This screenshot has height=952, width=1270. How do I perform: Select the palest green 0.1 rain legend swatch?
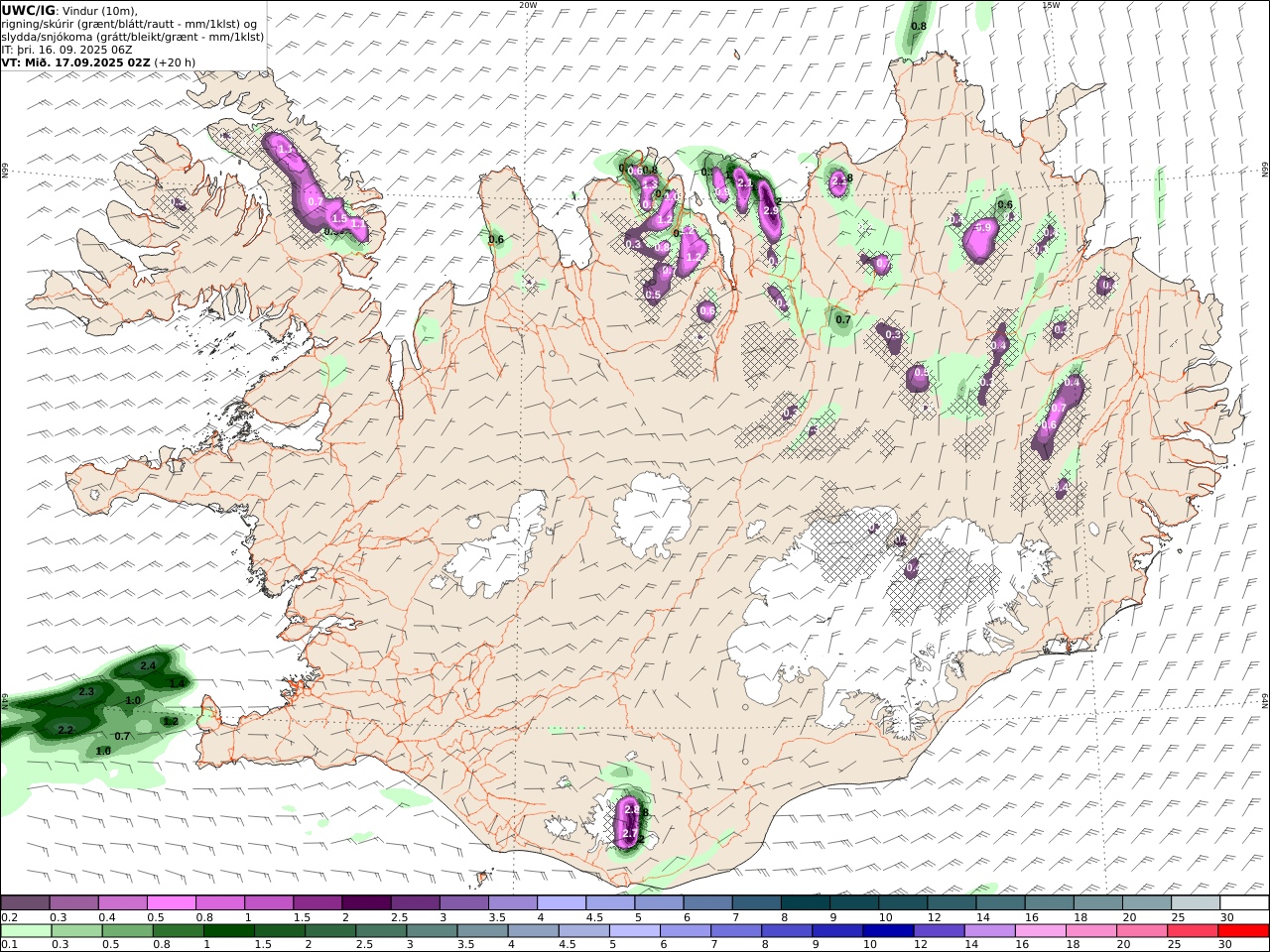(x=26, y=931)
